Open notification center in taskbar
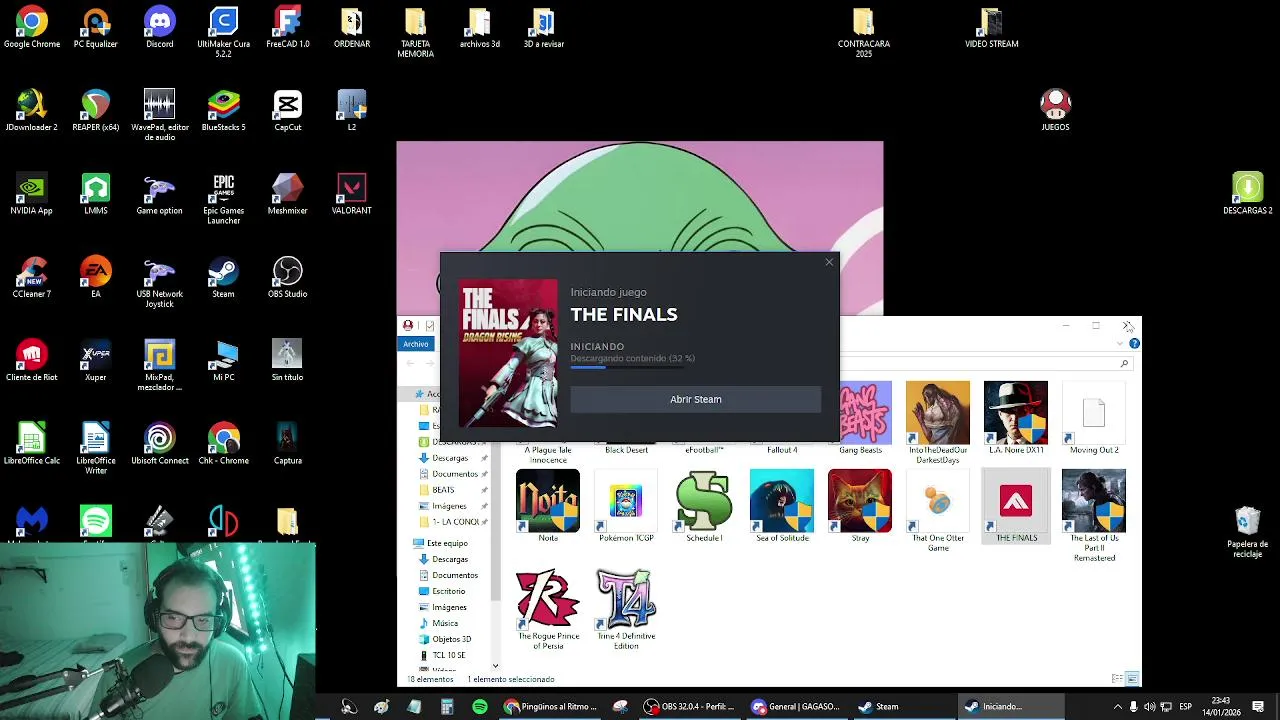The image size is (1280, 720). pyautogui.click(x=1258, y=707)
